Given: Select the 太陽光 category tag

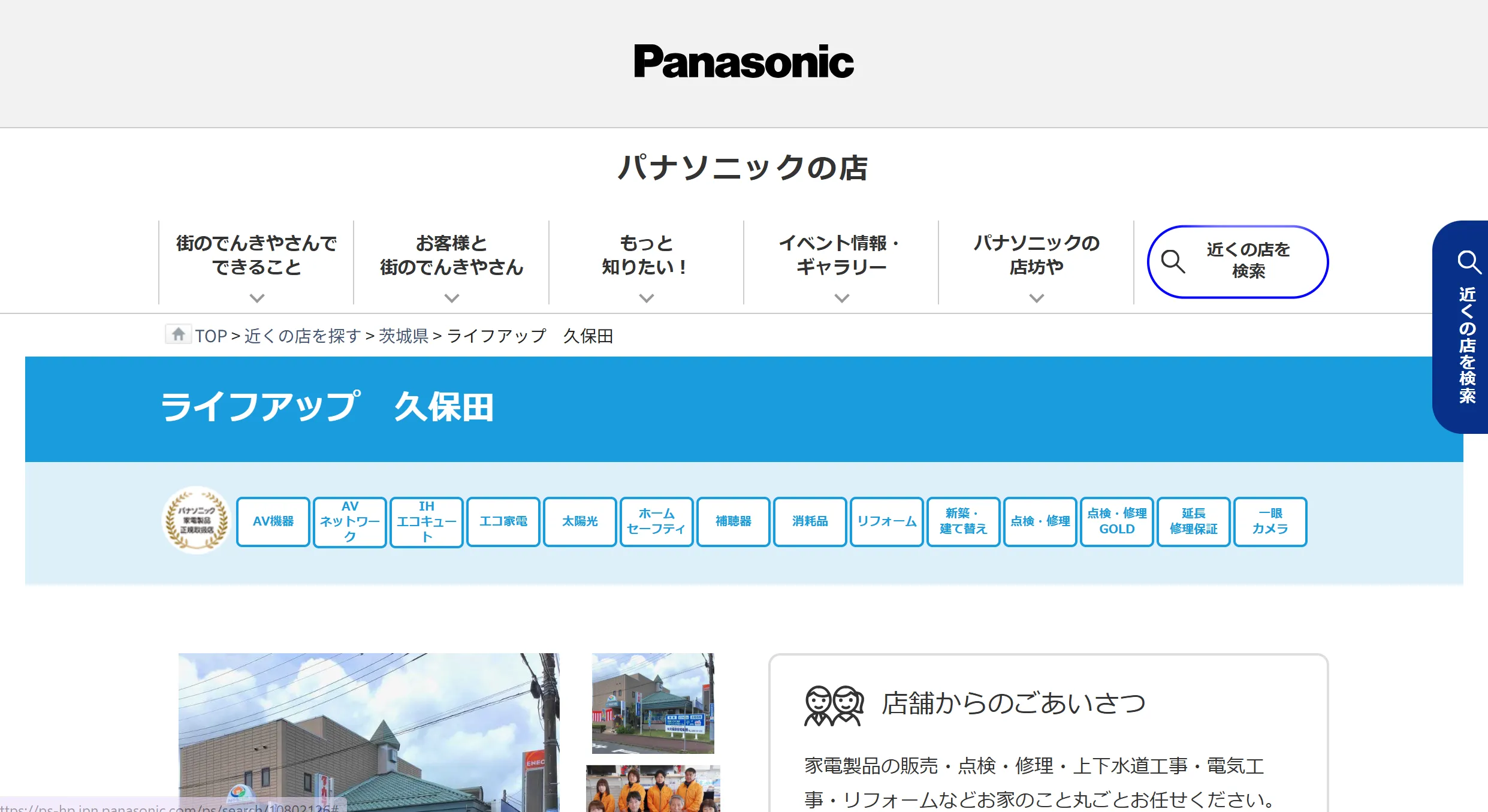Looking at the screenshot, I should 580,521.
